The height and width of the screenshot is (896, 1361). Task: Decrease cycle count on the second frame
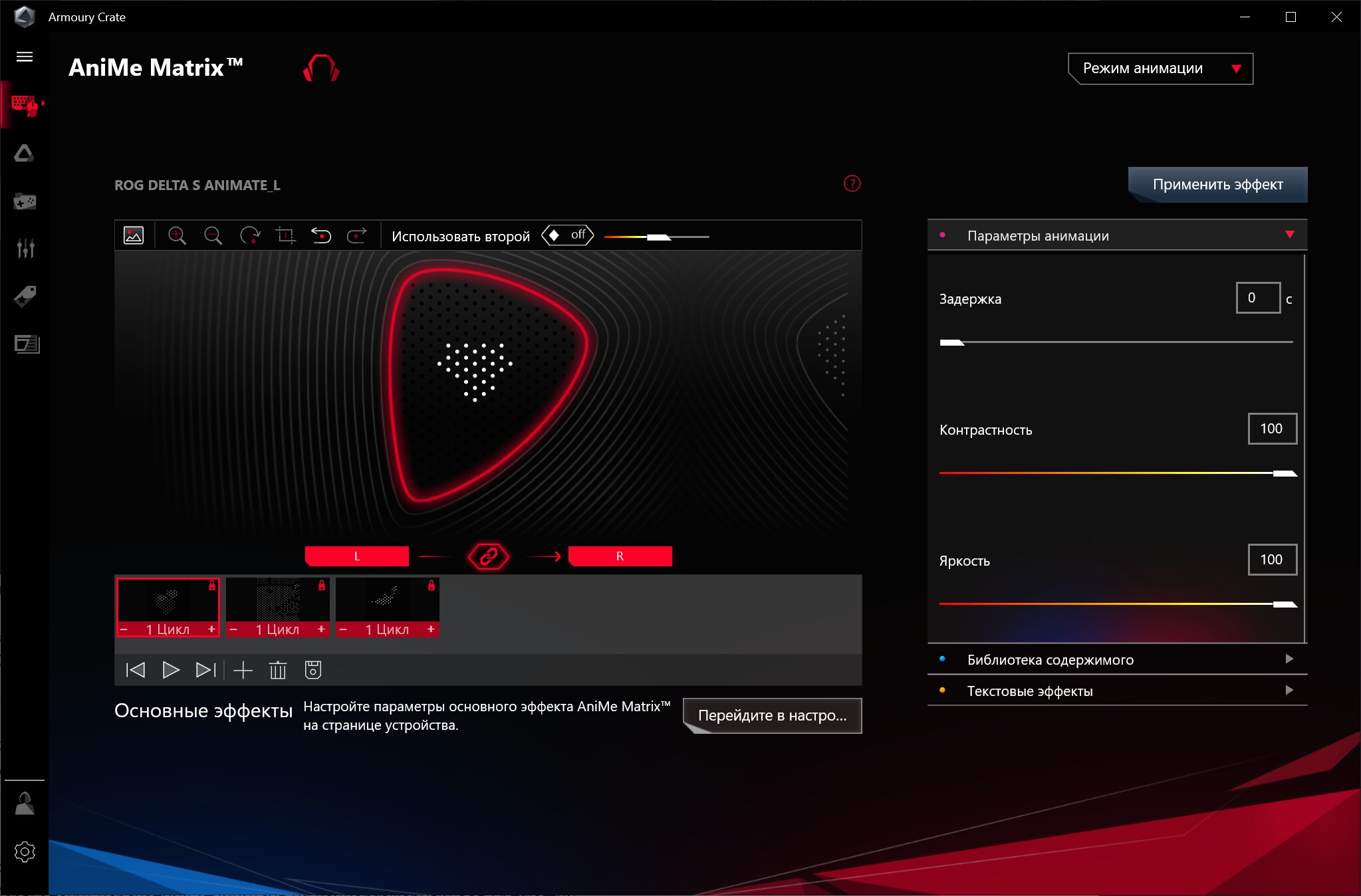point(233,629)
